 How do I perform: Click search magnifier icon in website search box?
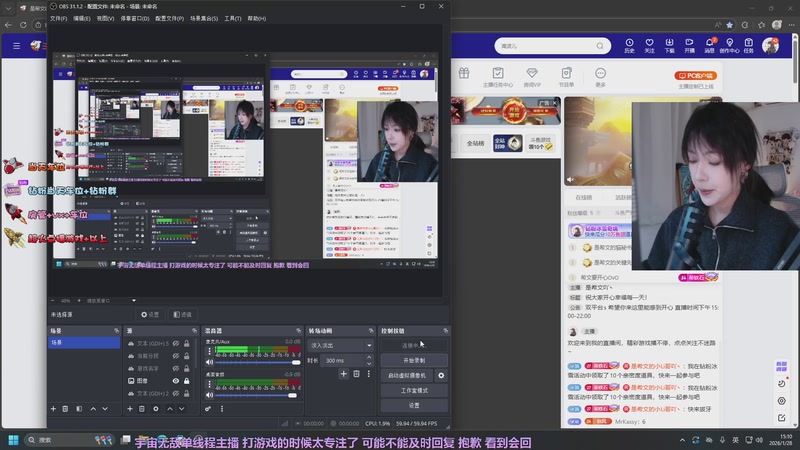tap(600, 46)
